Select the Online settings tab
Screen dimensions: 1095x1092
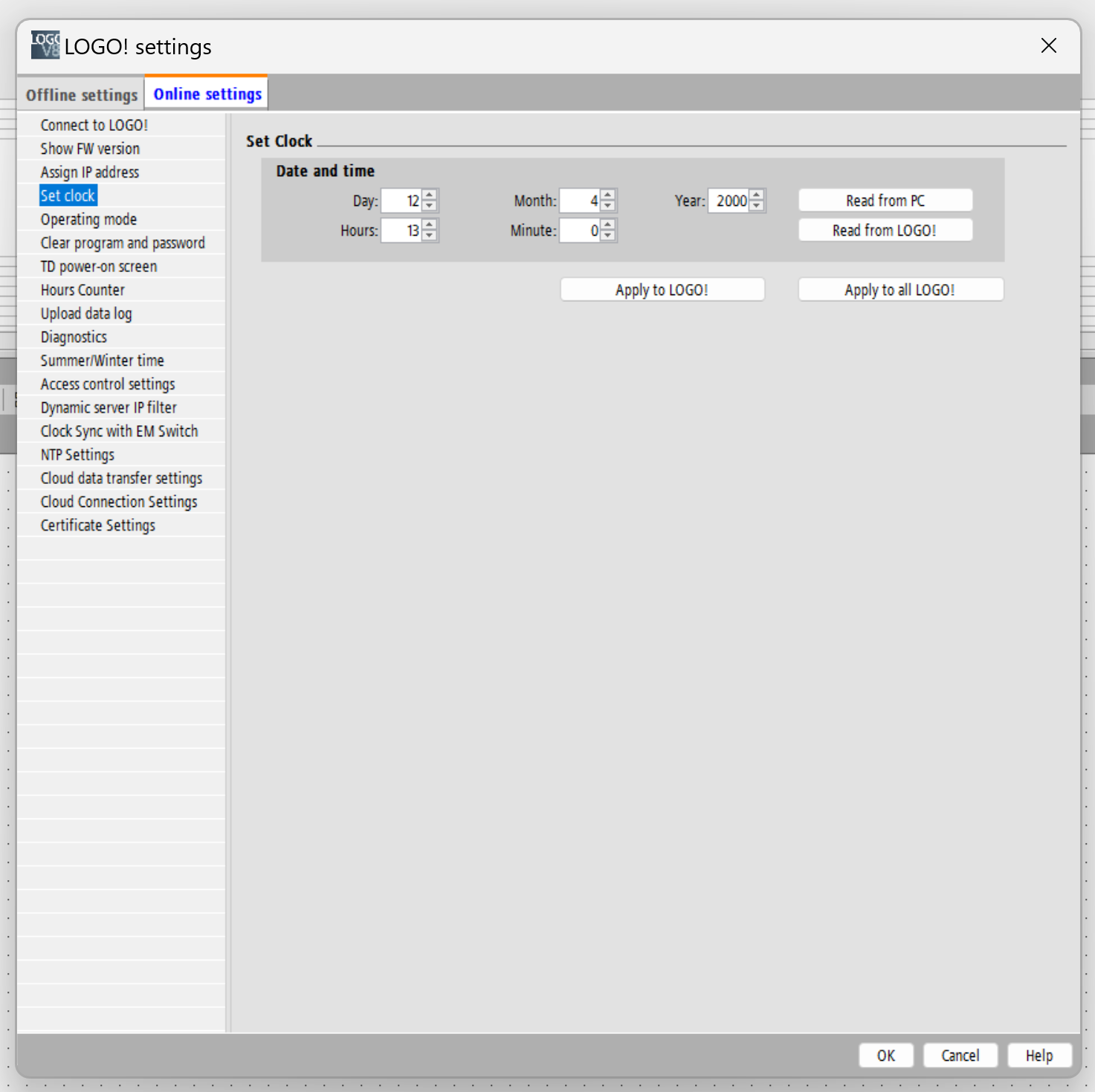point(207,94)
